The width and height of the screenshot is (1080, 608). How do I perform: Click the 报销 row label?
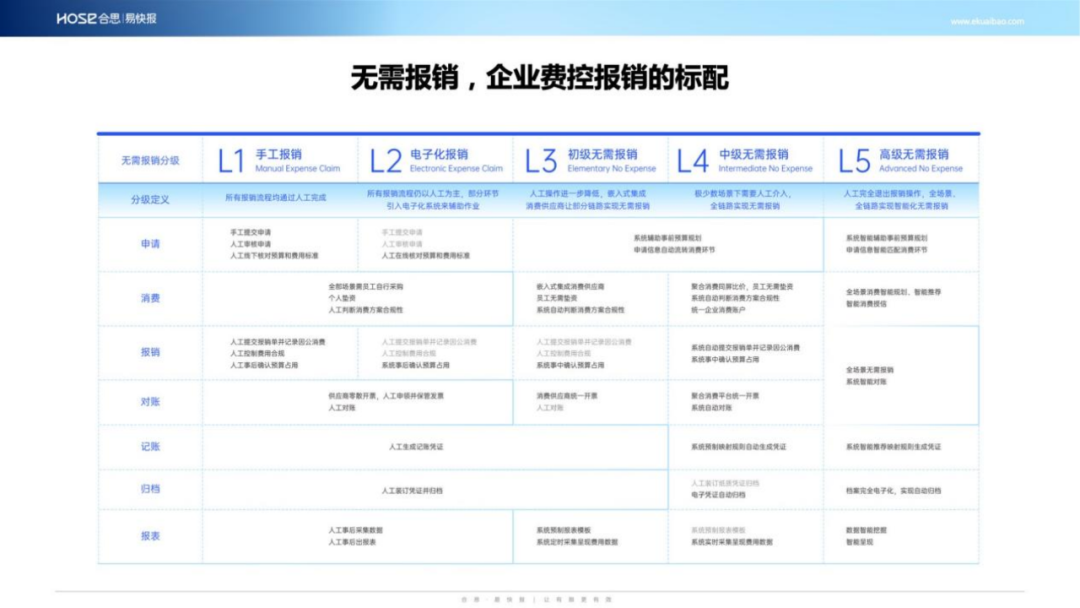point(150,352)
